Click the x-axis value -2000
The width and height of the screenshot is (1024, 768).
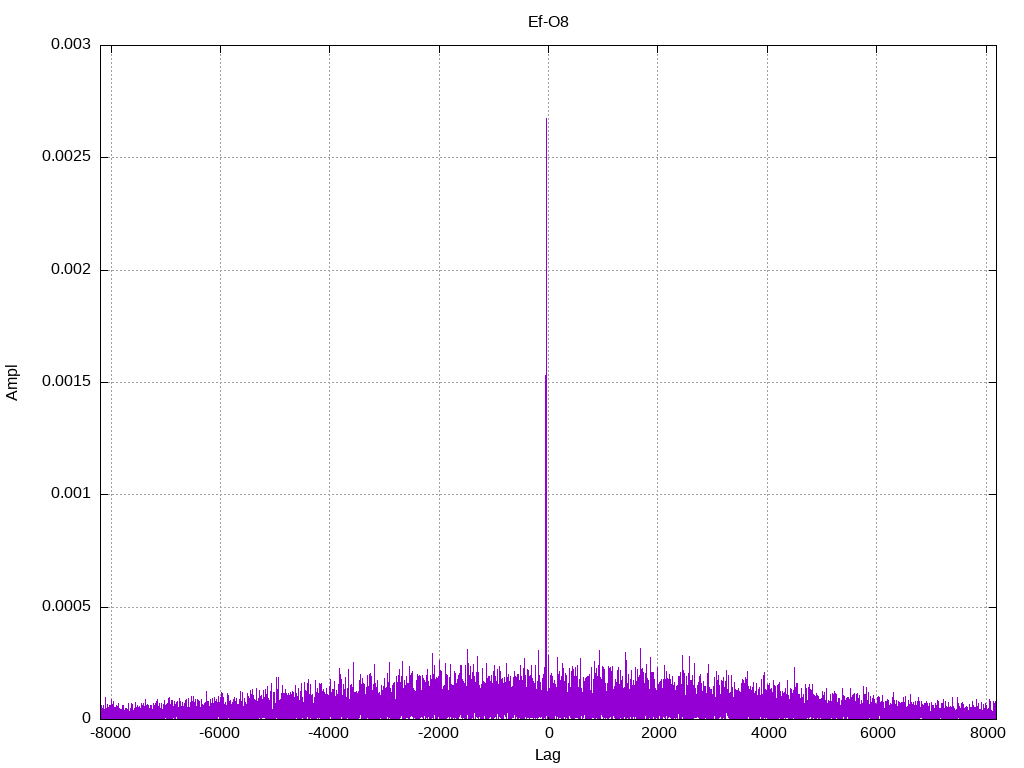click(438, 733)
